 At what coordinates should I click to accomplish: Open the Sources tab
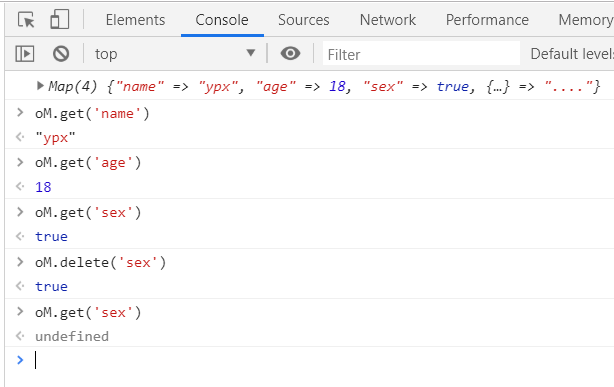(304, 20)
